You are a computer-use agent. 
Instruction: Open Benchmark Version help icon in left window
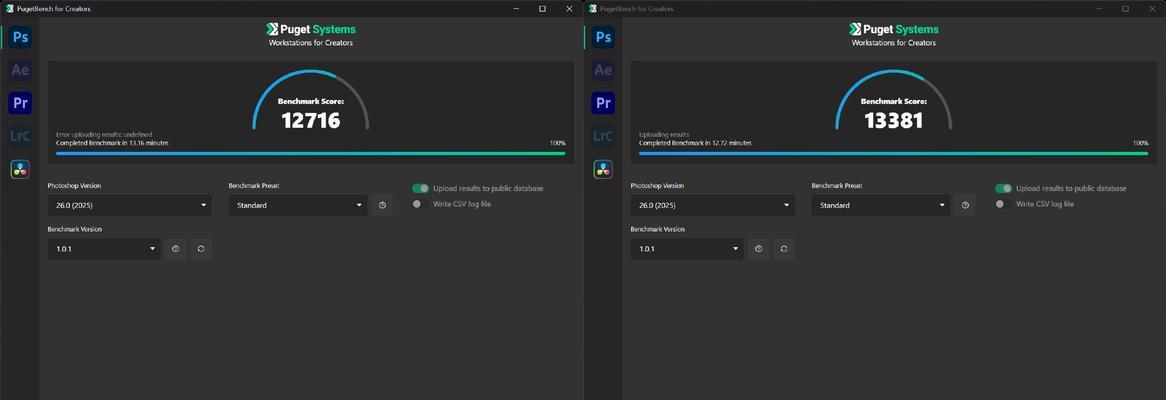pos(175,249)
